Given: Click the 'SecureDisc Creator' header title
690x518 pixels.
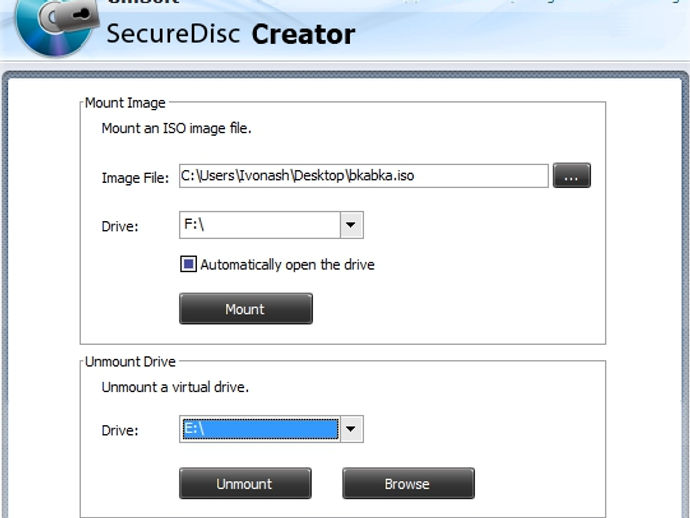Looking at the screenshot, I should (x=231, y=34).
